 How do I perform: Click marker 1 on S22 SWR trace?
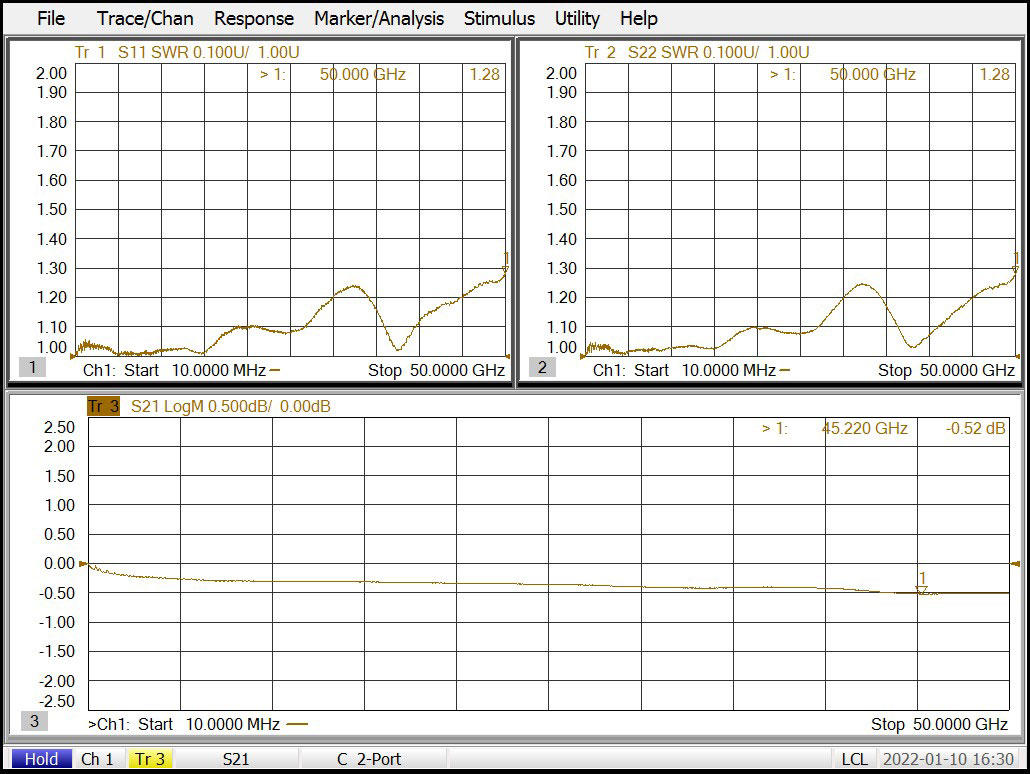pyautogui.click(x=1015, y=269)
